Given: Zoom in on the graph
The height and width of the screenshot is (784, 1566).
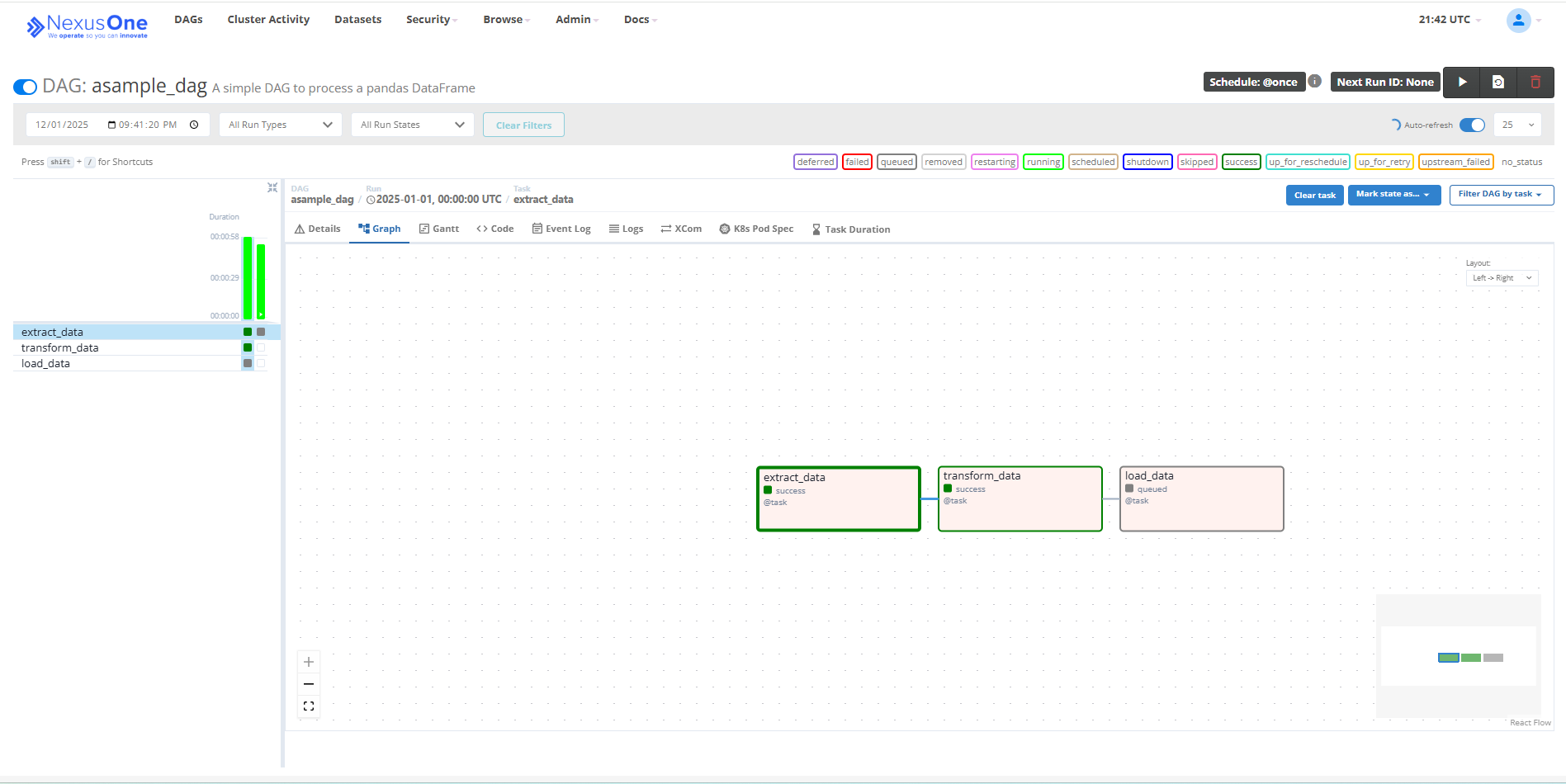Looking at the screenshot, I should 309,662.
